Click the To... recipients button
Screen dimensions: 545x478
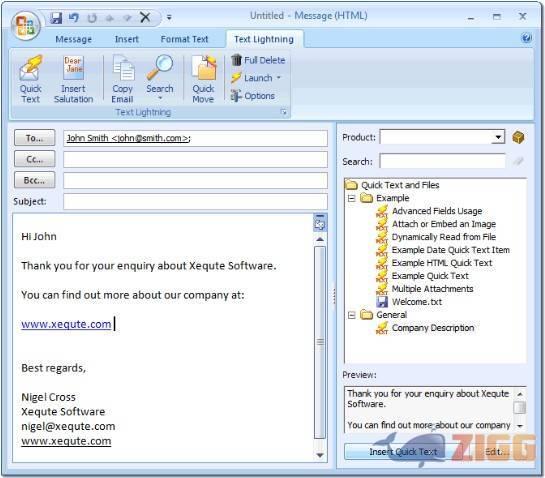[34, 138]
